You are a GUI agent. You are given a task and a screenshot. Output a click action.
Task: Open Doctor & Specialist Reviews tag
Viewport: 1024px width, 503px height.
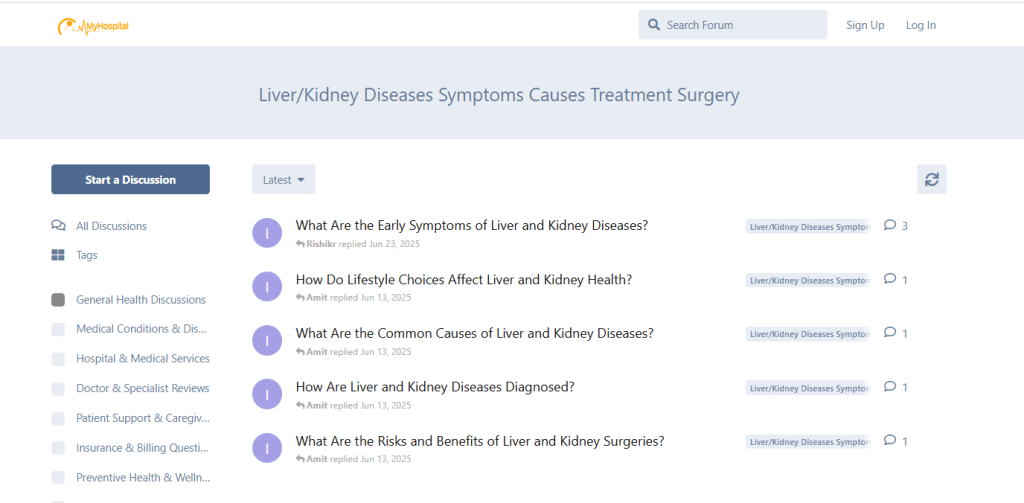coord(142,388)
